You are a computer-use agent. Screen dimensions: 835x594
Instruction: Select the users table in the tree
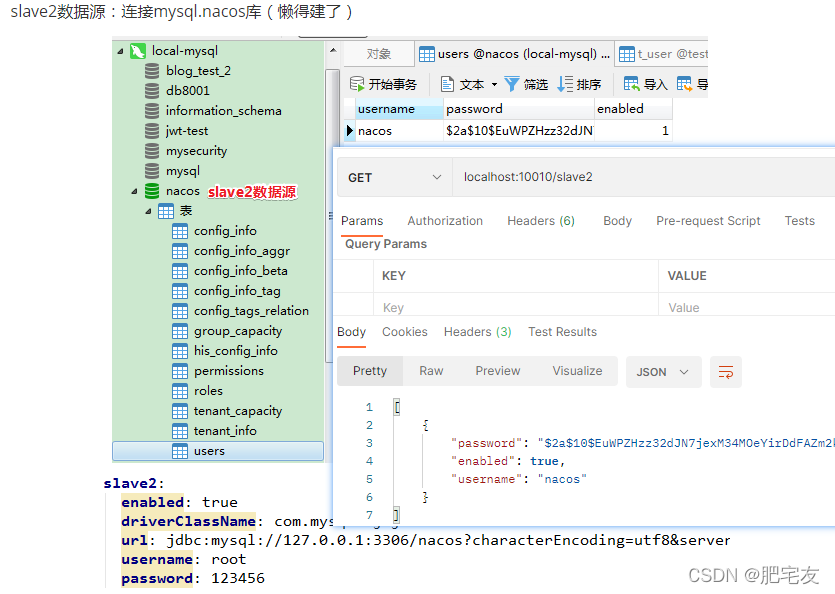[218, 451]
